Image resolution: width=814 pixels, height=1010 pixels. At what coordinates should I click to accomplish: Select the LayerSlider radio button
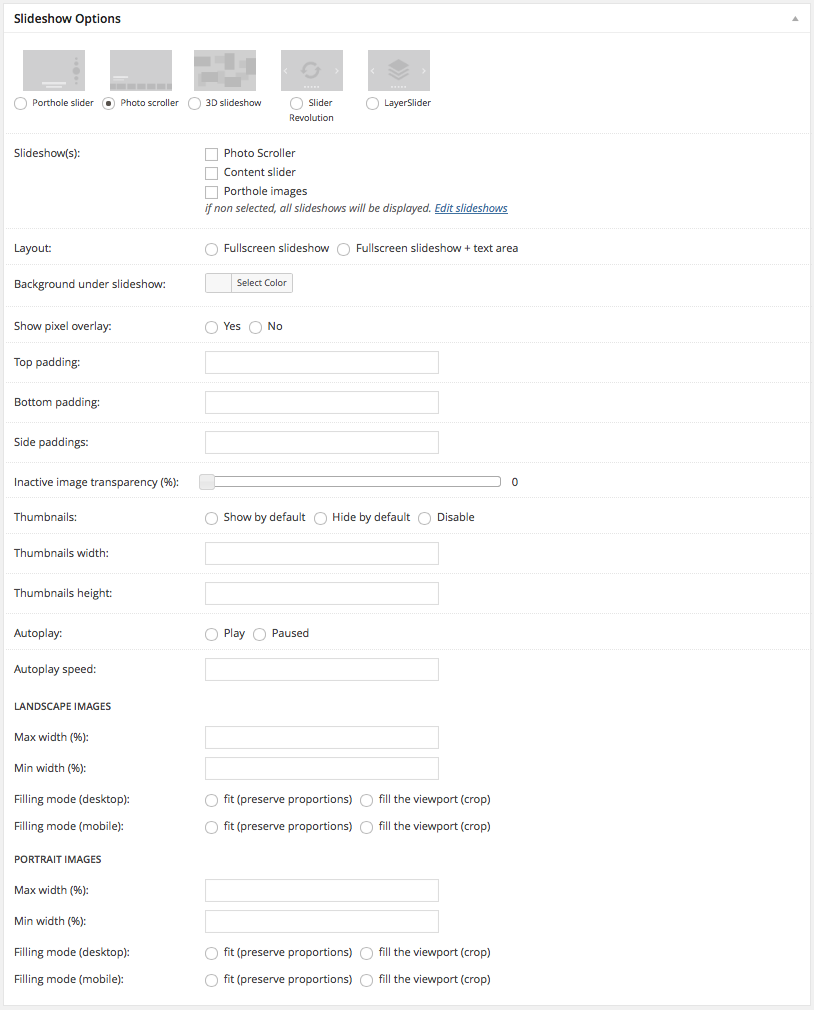point(373,103)
